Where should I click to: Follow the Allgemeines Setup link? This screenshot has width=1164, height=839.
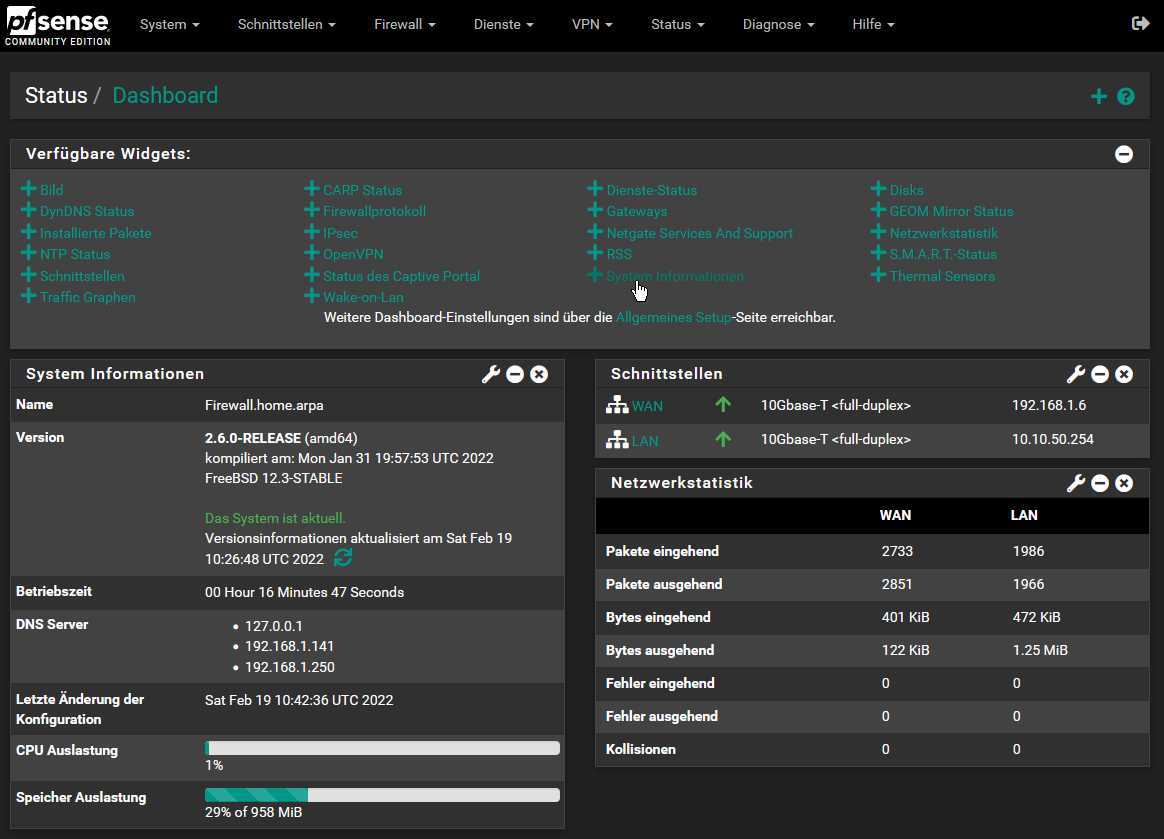(x=673, y=317)
